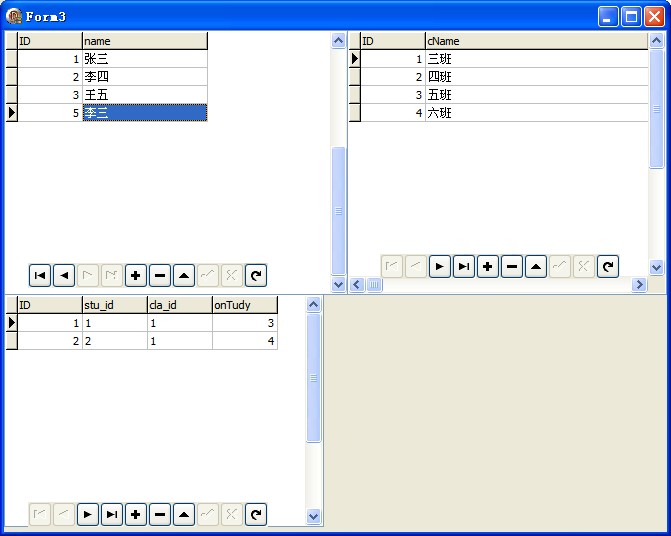Edit record in name grid navigator
The image size is (671, 536).
(x=184, y=275)
